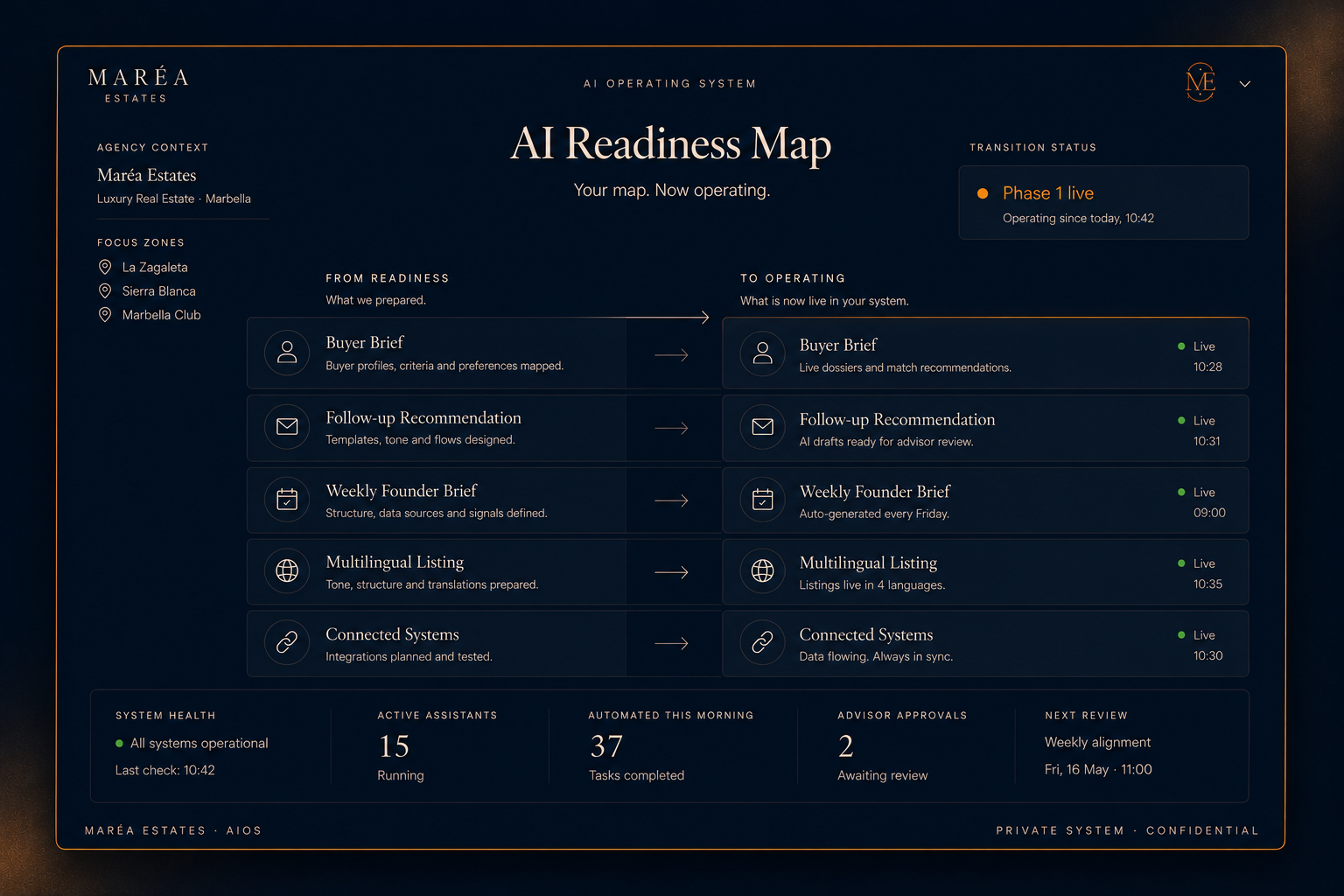Click the 10:30 live timestamp
1344x896 pixels.
[1207, 655]
